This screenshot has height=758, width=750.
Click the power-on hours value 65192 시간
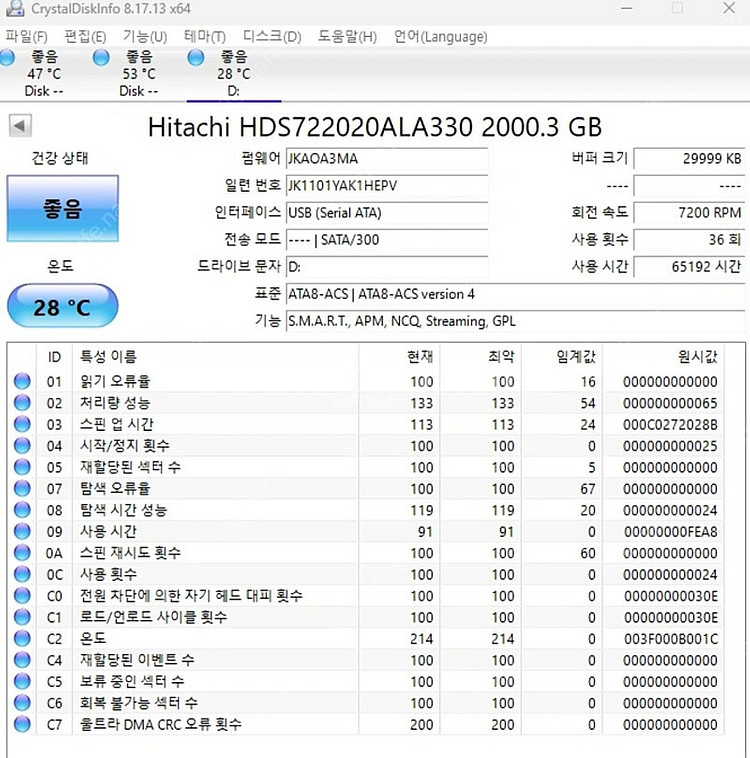point(689,267)
